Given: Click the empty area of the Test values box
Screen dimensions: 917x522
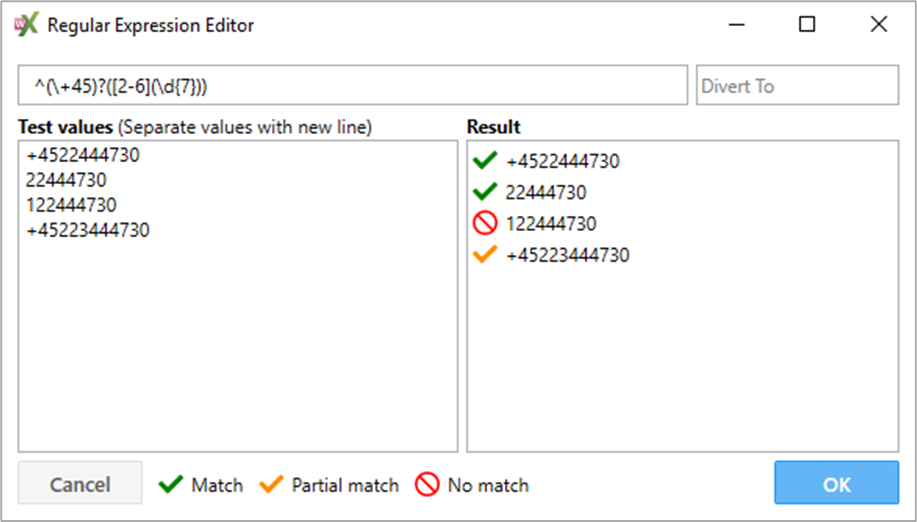Looking at the screenshot, I should (x=237, y=350).
